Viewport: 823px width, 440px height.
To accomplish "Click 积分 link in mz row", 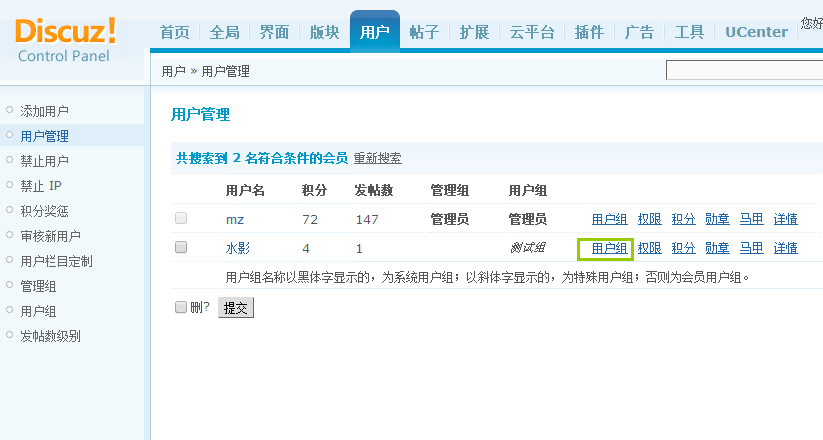I will tap(683, 219).
